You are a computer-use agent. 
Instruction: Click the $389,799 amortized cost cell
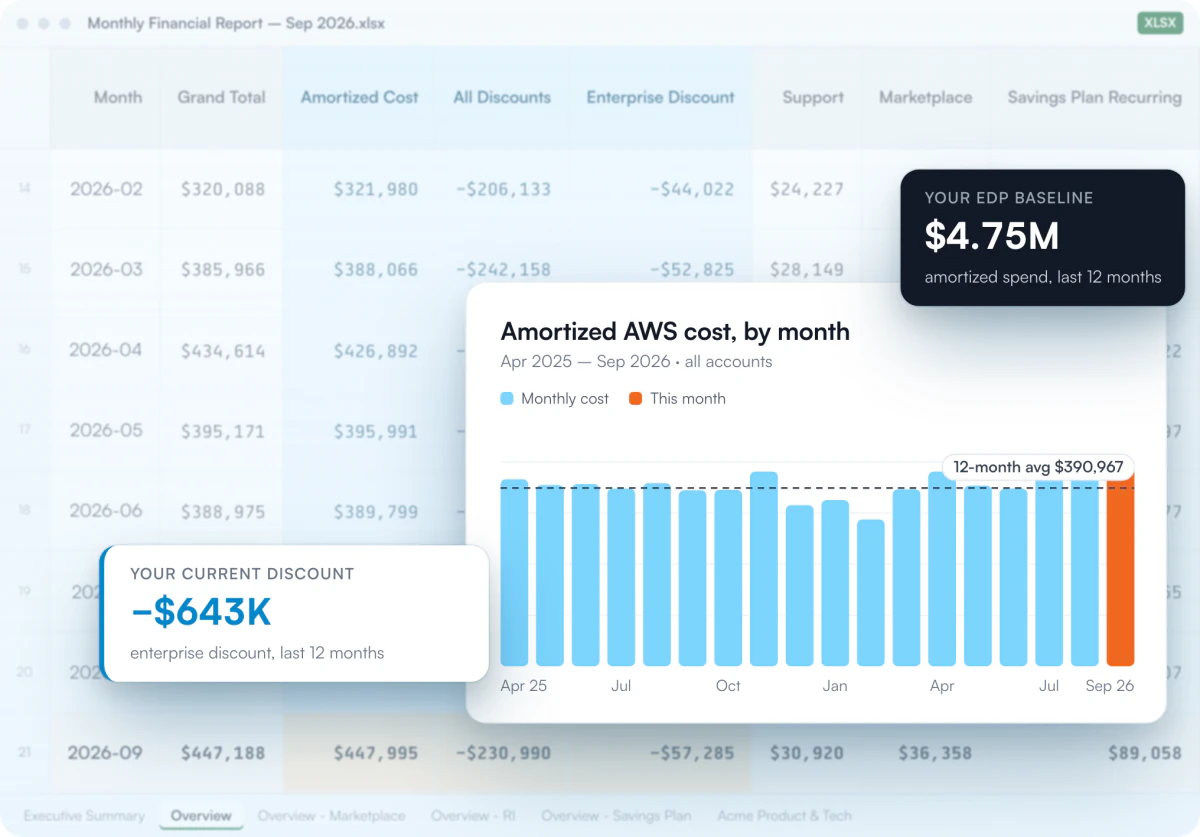[x=376, y=511]
